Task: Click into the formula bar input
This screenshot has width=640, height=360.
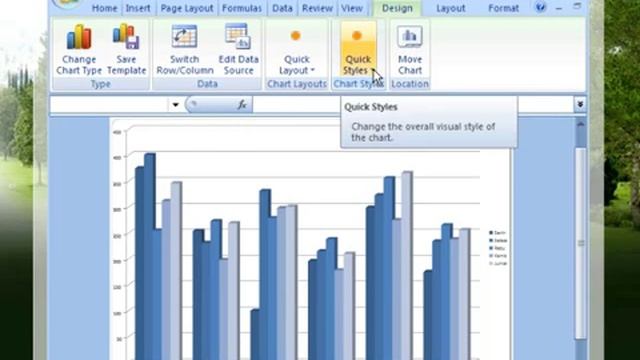Action: tap(412, 105)
